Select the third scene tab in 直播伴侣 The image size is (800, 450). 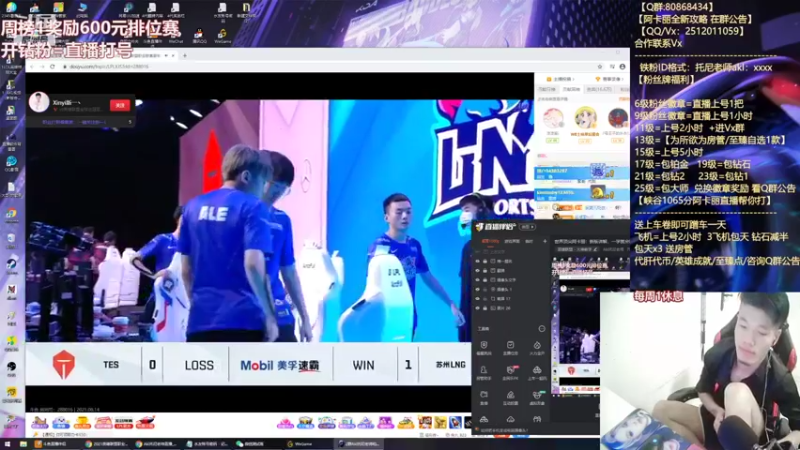click(530, 241)
